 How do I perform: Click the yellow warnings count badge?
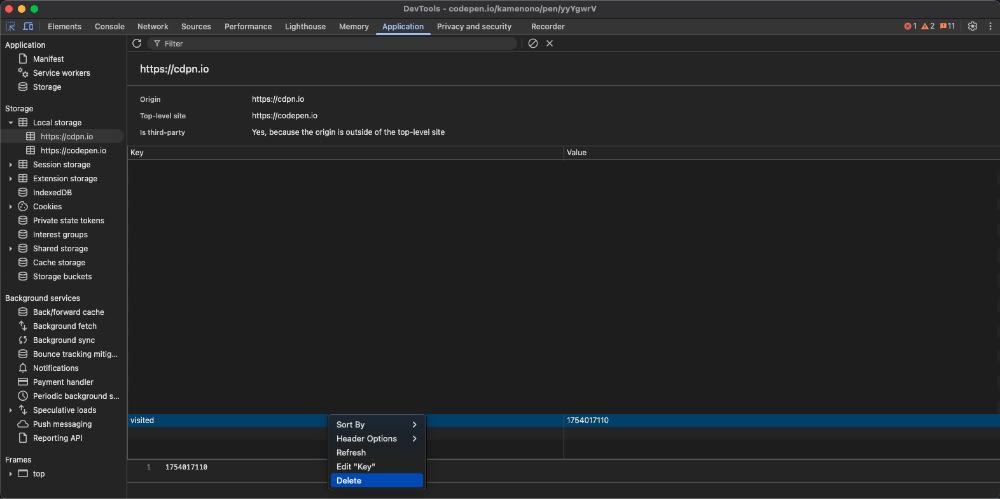tap(928, 26)
